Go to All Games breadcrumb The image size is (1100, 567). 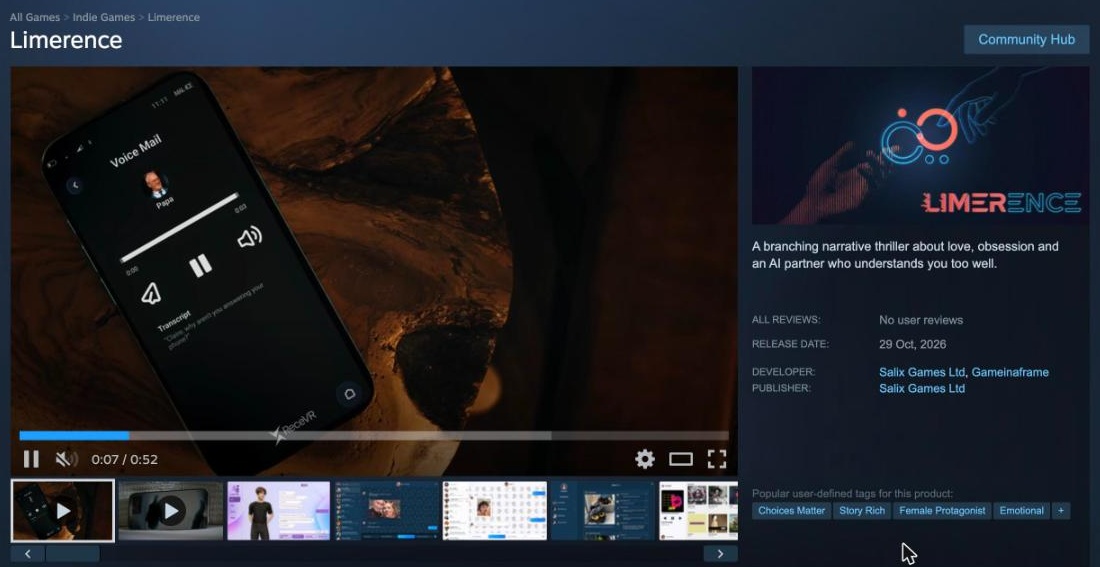coord(34,17)
